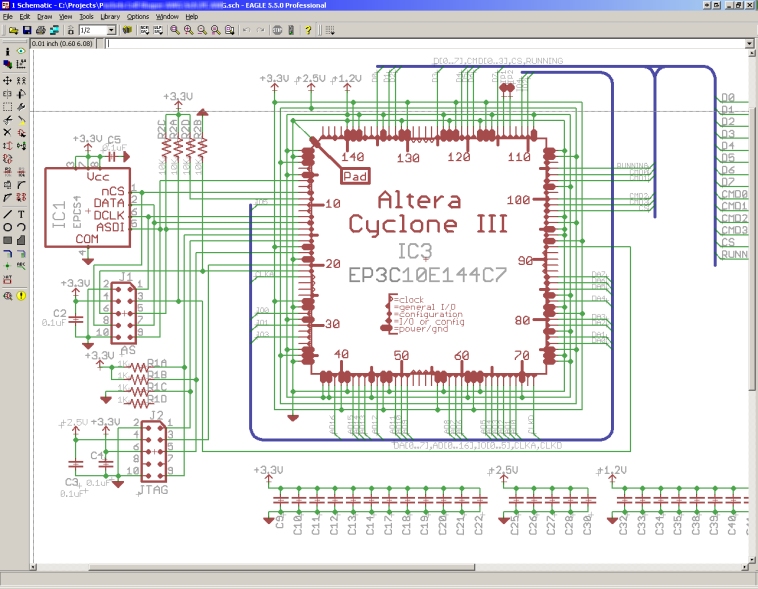Select the Polygon tool
The image size is (758, 589).
point(21,240)
